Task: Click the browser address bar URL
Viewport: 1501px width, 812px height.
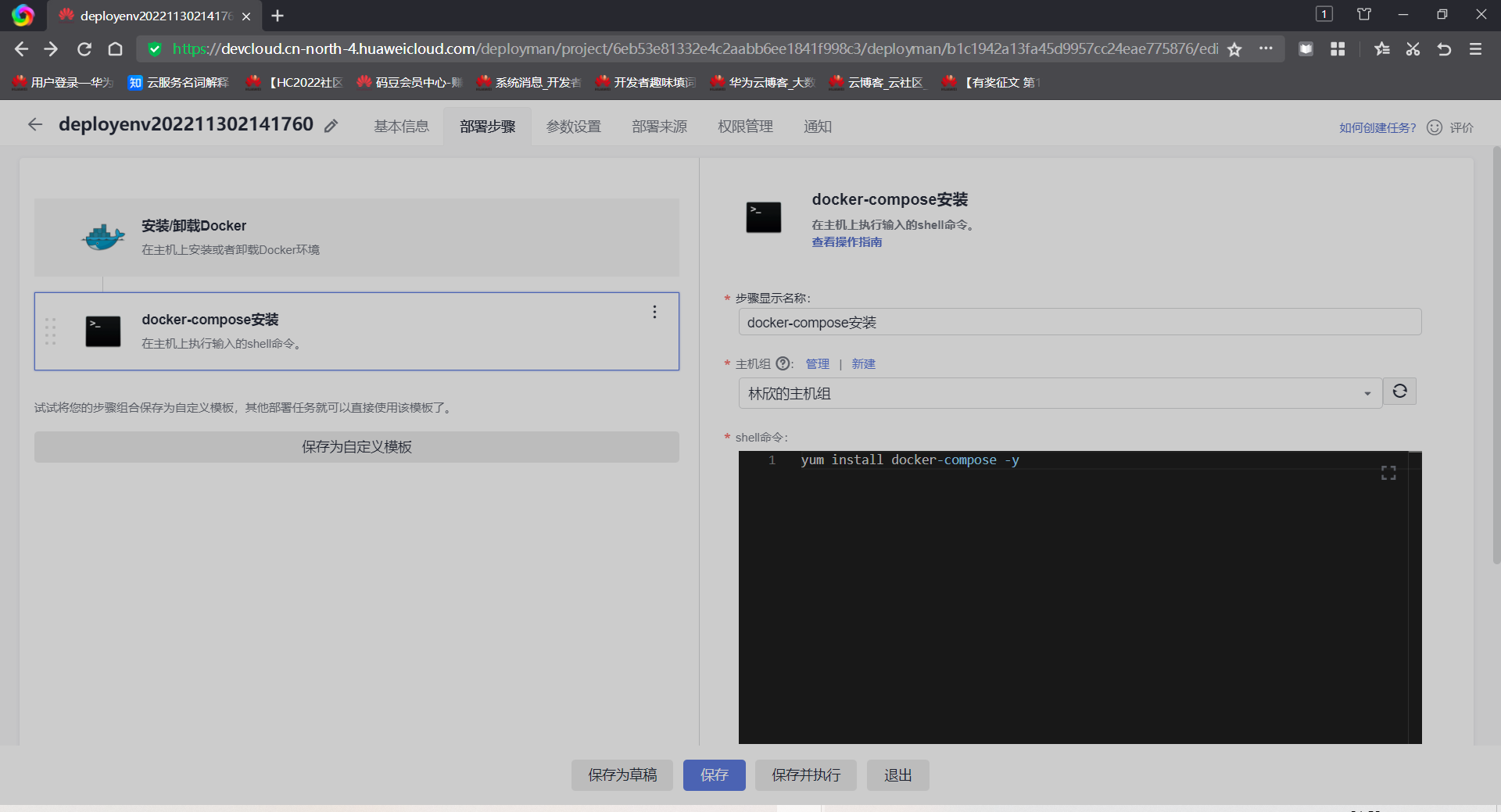Action: tap(695, 49)
